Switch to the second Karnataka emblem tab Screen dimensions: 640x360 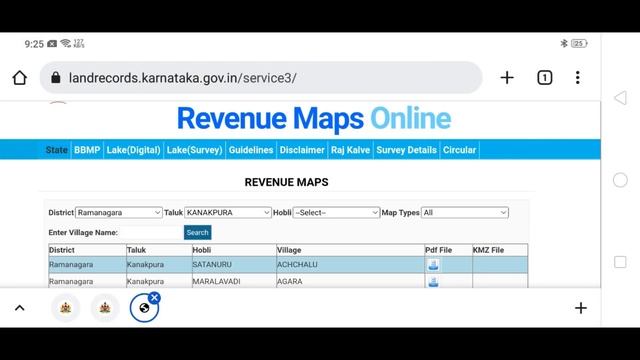tap(105, 308)
